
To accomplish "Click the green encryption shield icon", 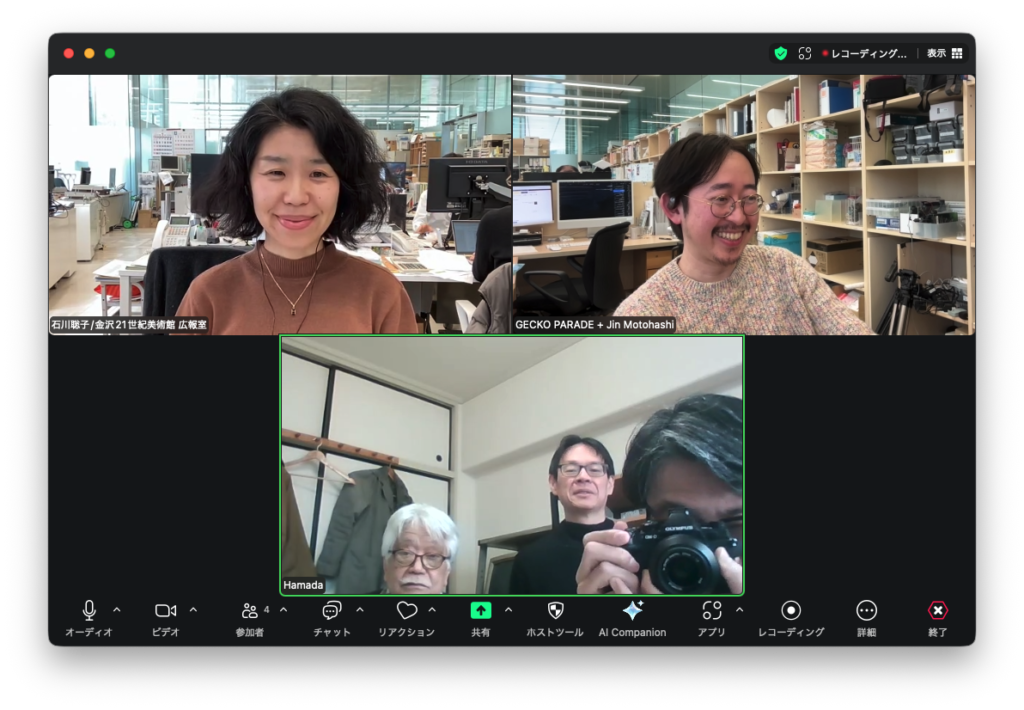I will [781, 53].
